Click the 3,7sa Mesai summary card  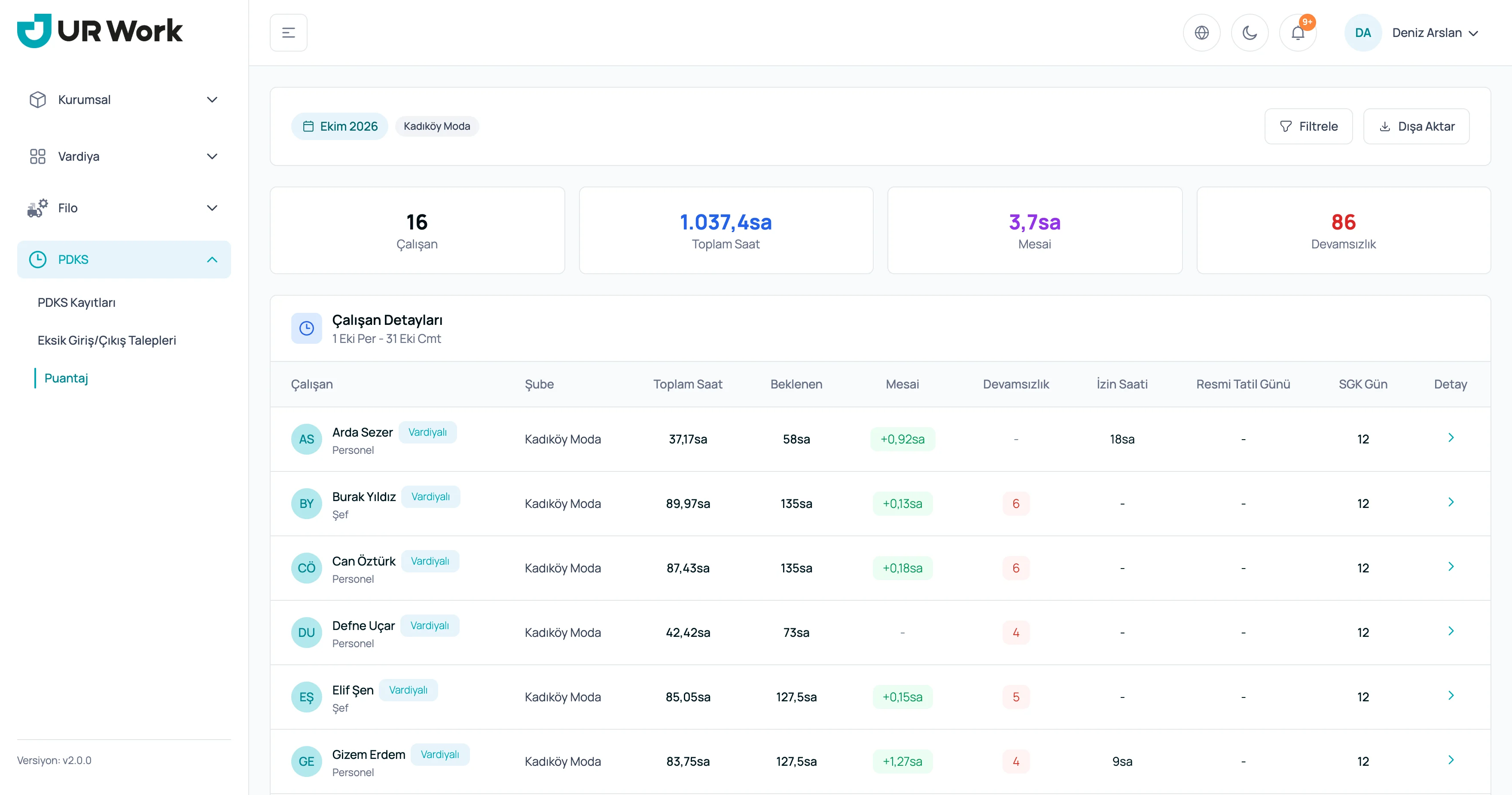pos(1034,230)
